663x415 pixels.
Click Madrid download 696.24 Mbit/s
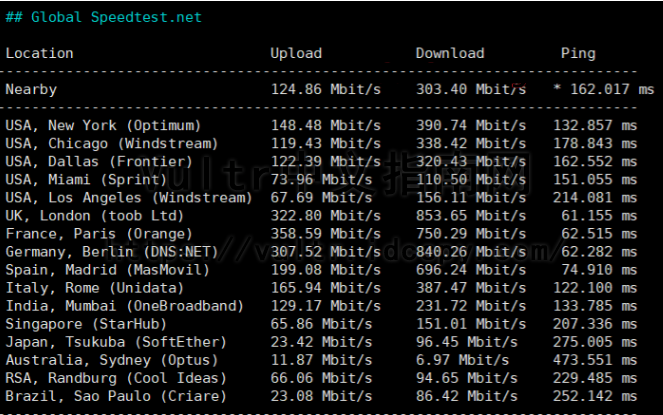(471, 270)
